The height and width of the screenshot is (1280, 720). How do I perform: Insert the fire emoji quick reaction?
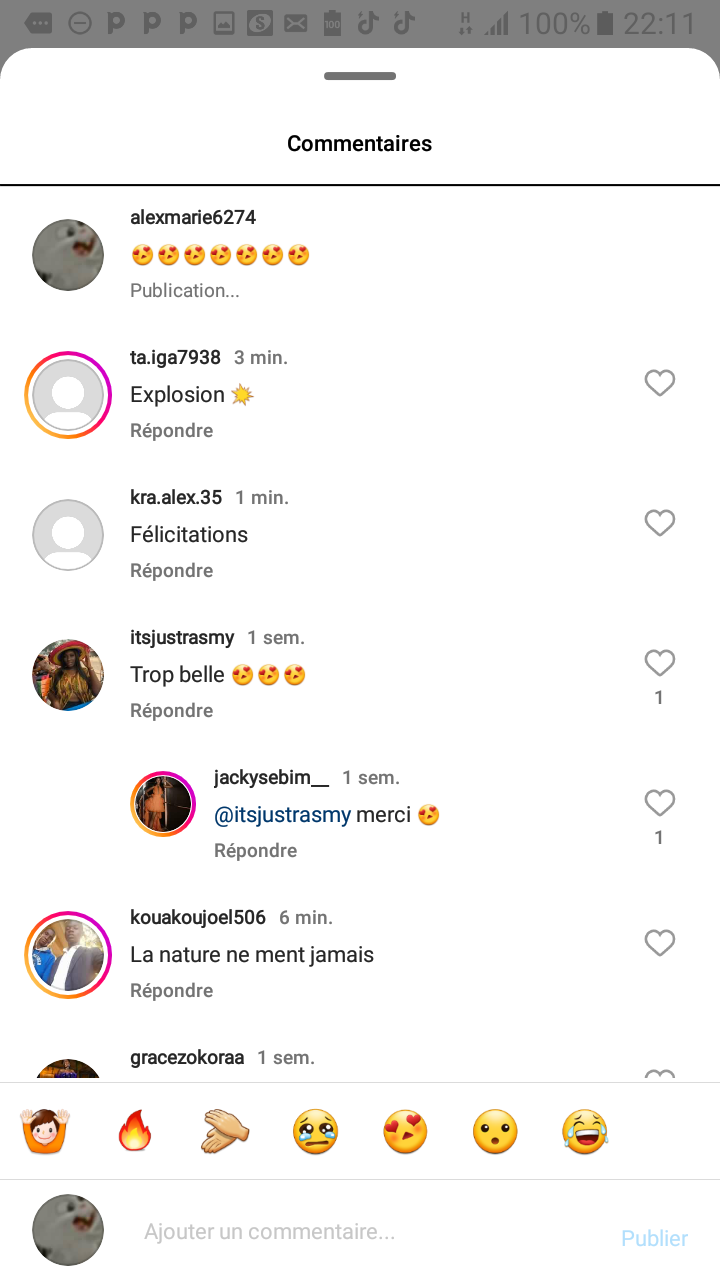click(x=133, y=1132)
